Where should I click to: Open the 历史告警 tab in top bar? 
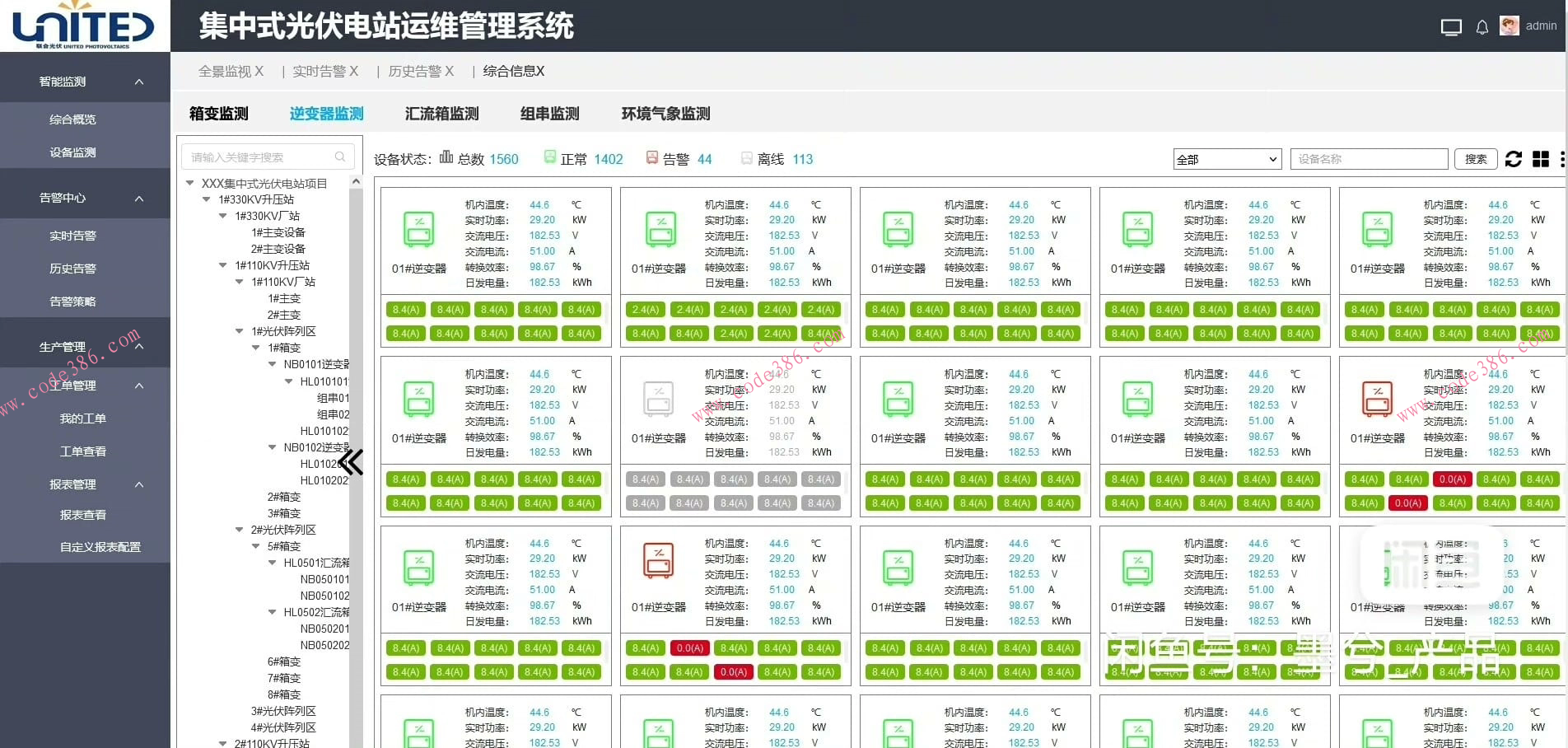(414, 71)
